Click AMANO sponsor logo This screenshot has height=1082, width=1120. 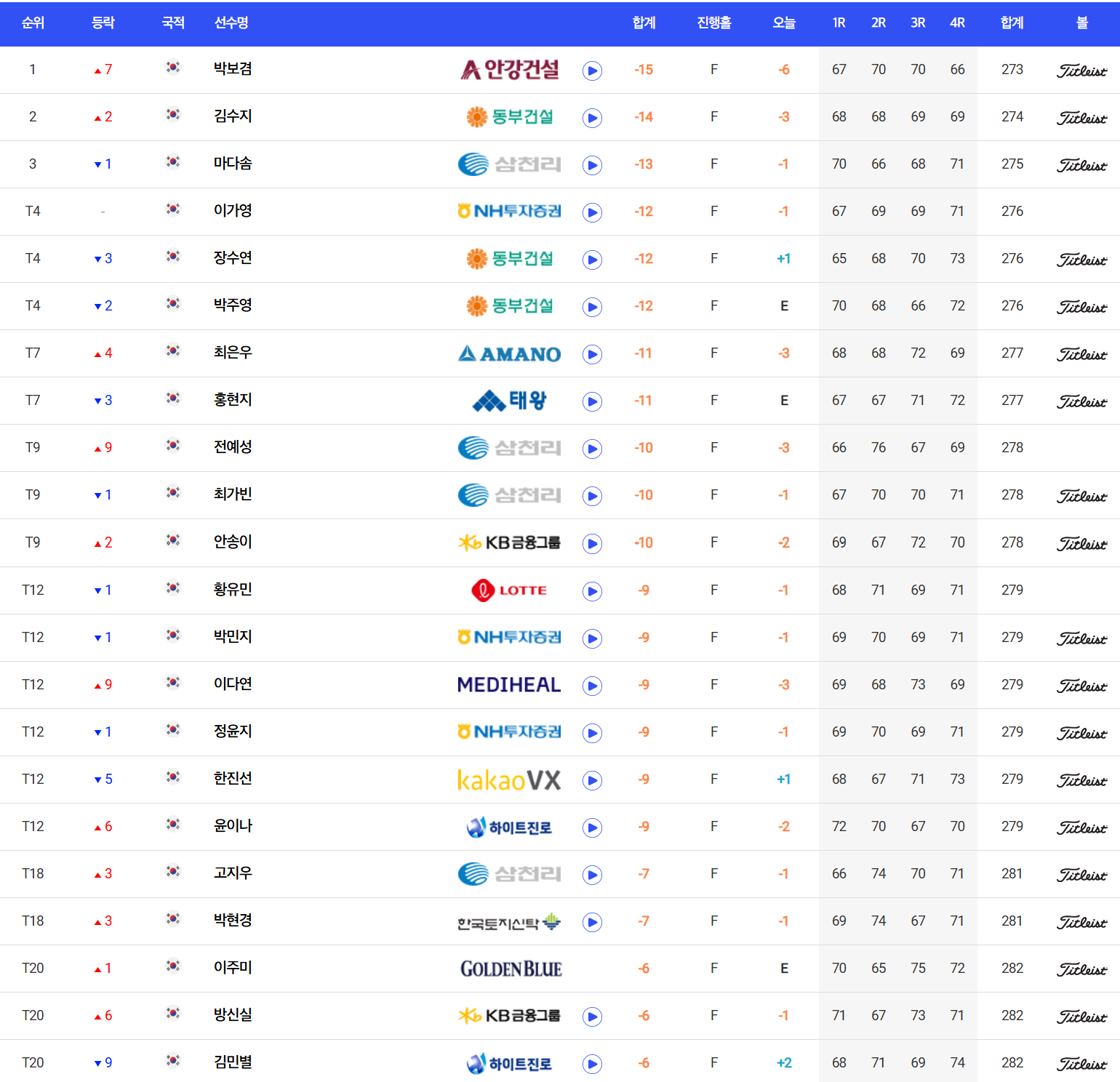click(x=509, y=354)
